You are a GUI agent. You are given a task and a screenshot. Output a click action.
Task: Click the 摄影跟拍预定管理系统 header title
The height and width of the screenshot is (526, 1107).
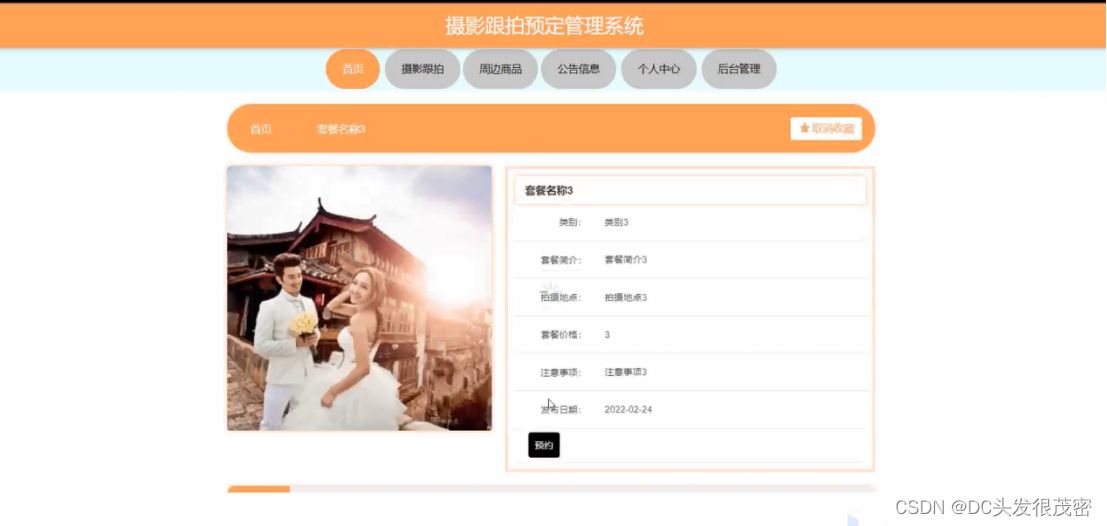pyautogui.click(x=544, y=26)
